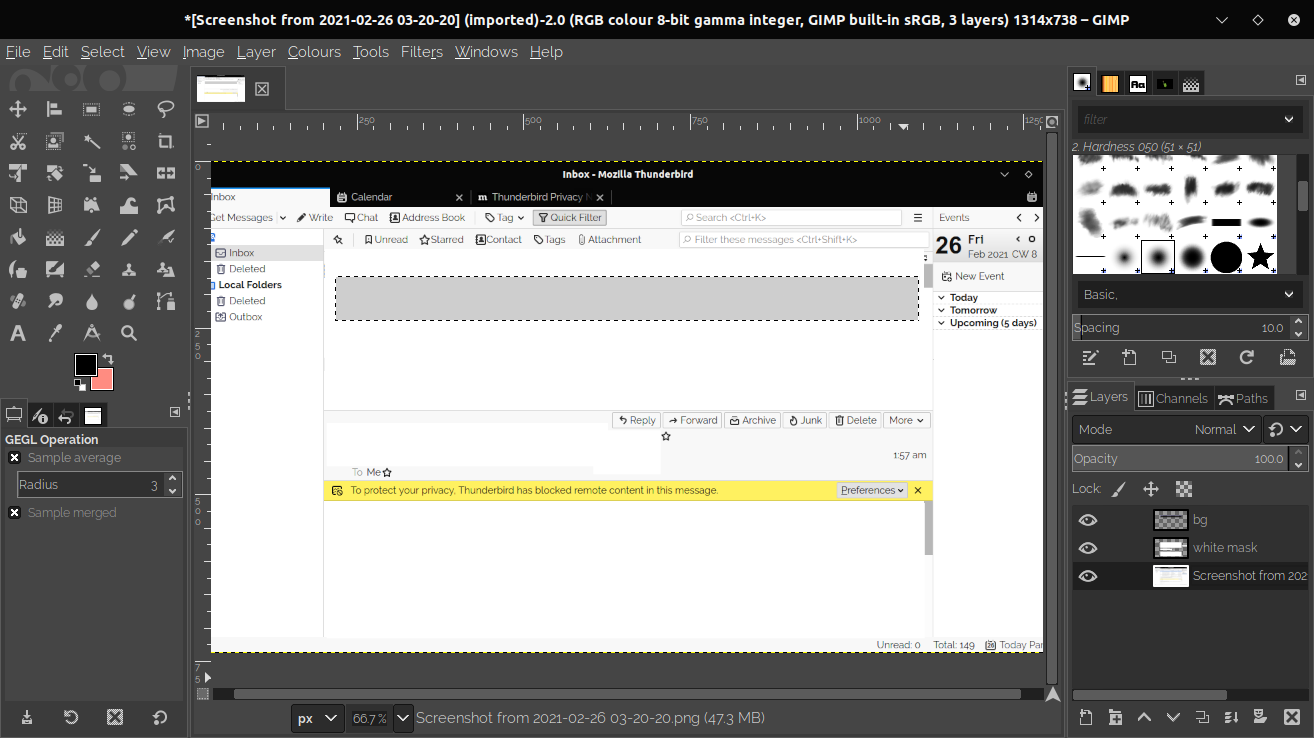Screen dimensions: 1314x738
Task: Select the Heal tool
Action: pyautogui.click(x=18, y=301)
